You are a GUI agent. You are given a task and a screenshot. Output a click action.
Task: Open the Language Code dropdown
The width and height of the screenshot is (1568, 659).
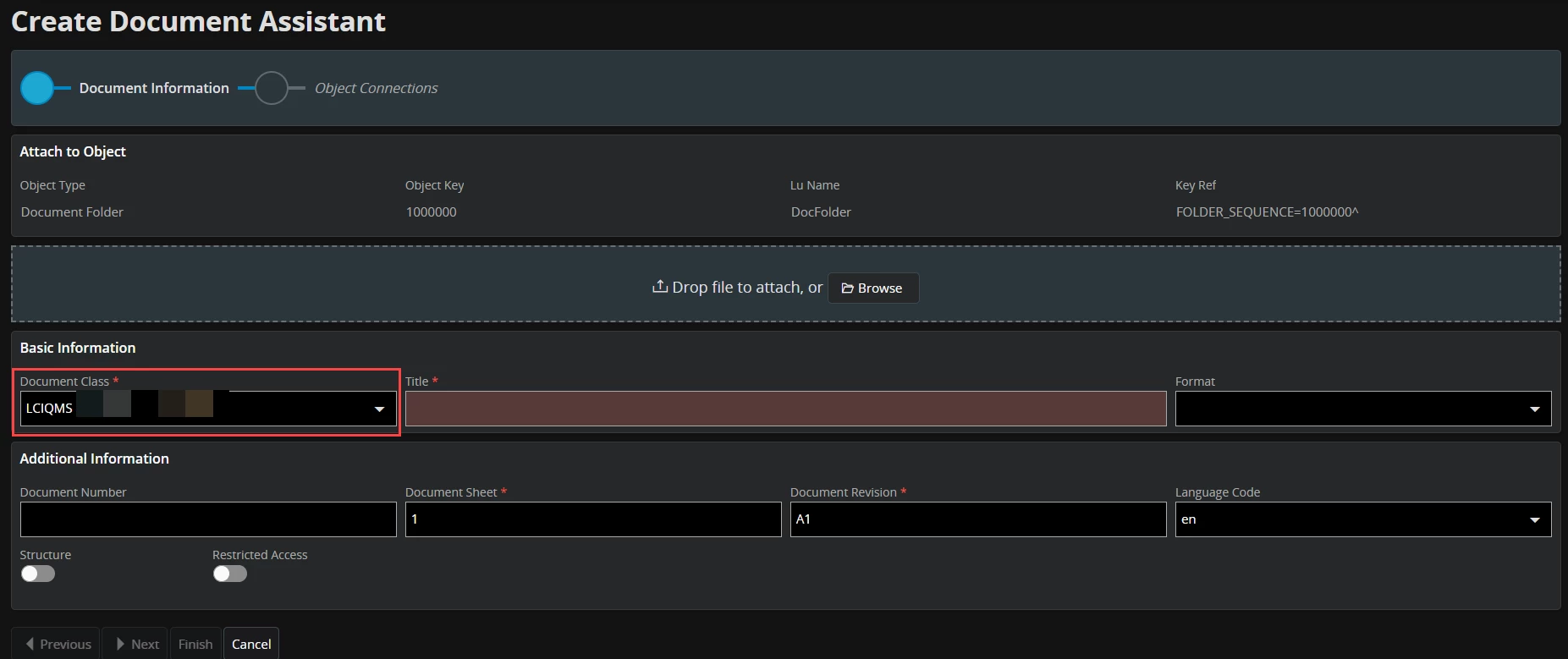[x=1534, y=520]
